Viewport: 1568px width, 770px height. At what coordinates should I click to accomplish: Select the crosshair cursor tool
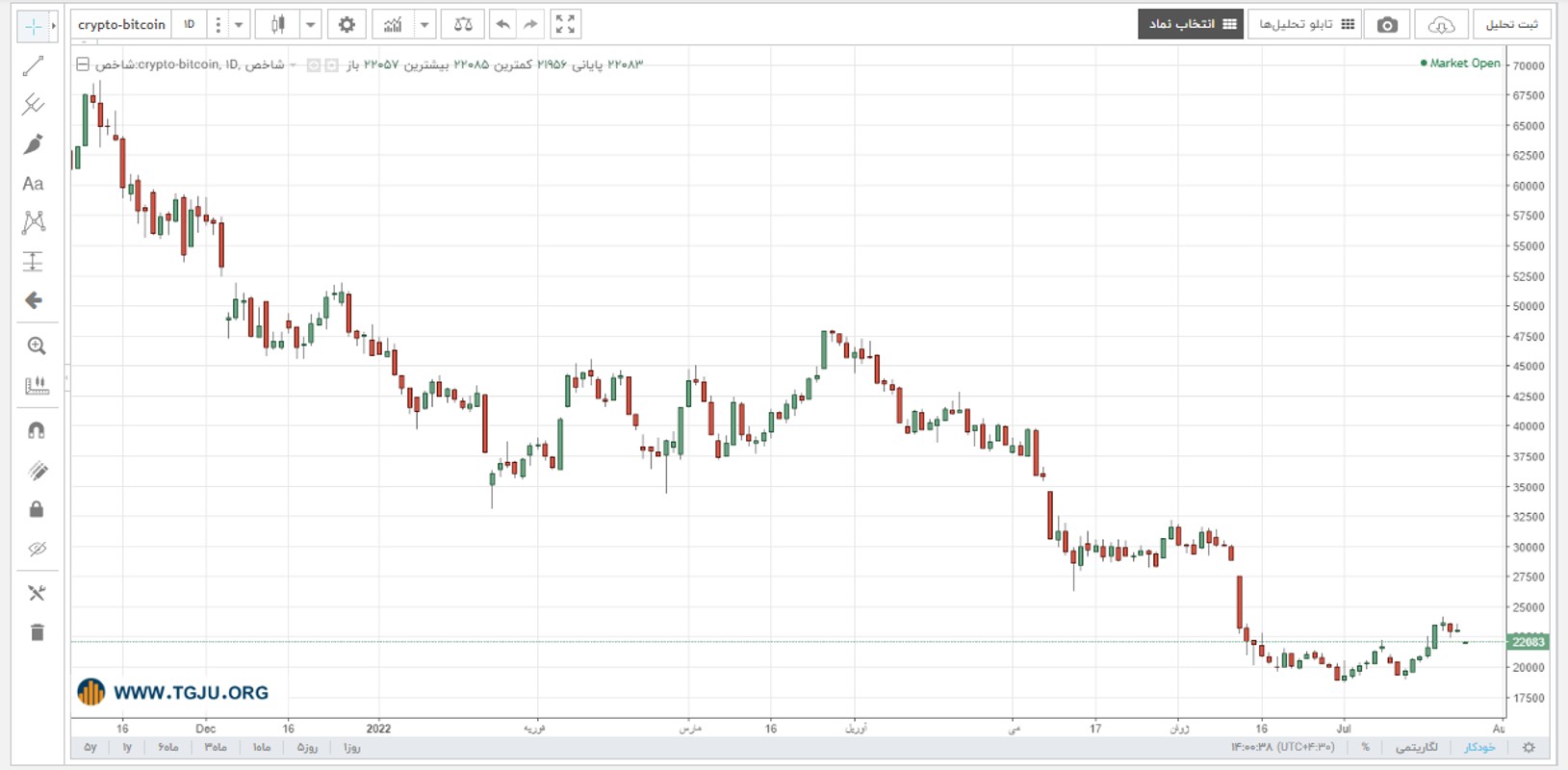[33, 26]
